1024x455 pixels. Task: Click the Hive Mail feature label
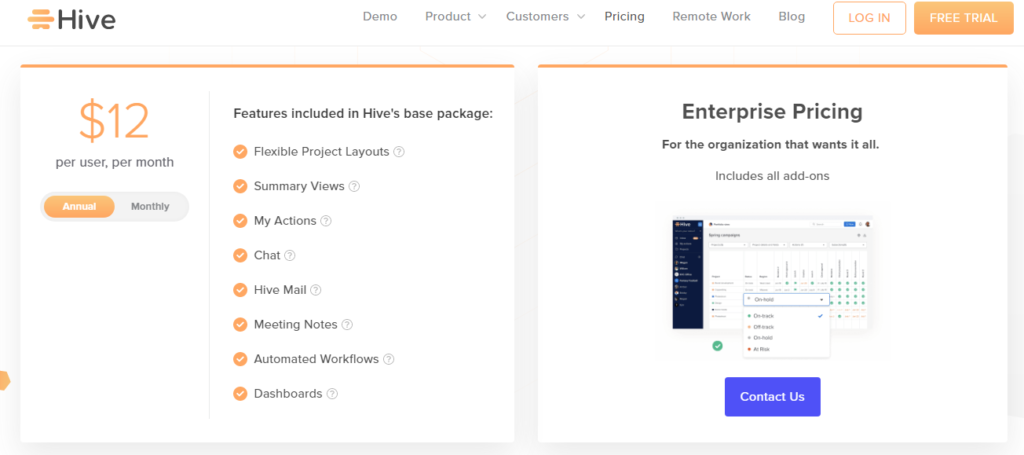click(280, 290)
